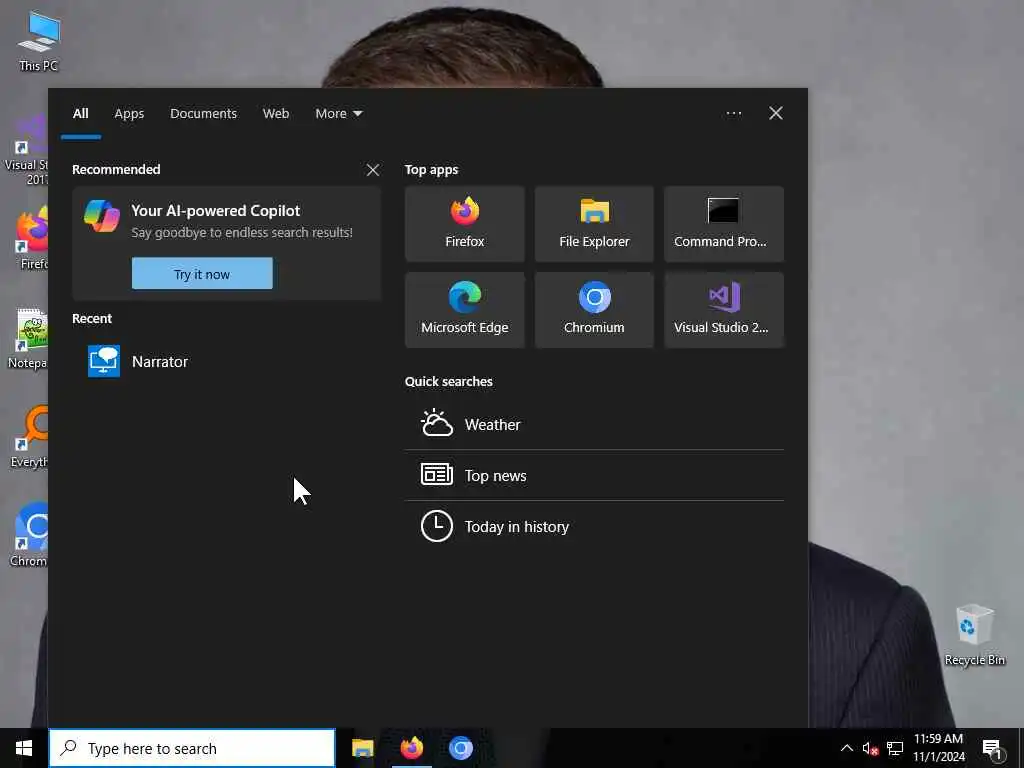Open Chromium on the taskbar

[x=460, y=748]
